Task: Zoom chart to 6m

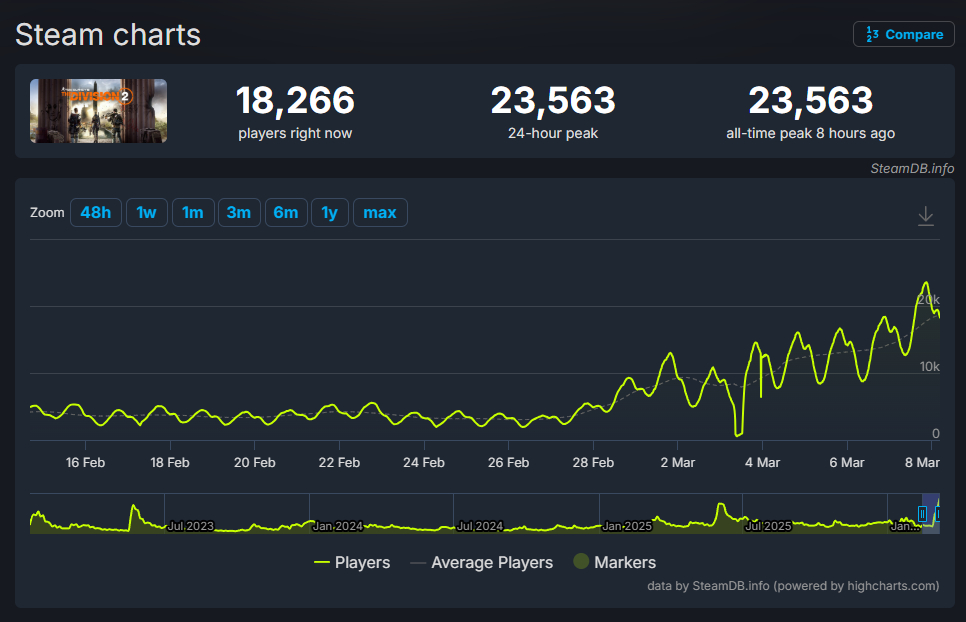Action: pyautogui.click(x=286, y=213)
